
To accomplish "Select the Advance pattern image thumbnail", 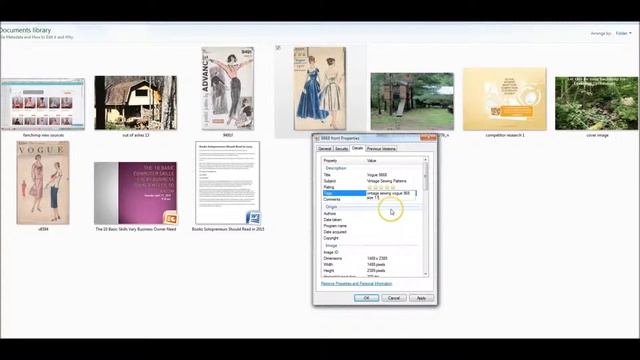I will click(x=228, y=89).
